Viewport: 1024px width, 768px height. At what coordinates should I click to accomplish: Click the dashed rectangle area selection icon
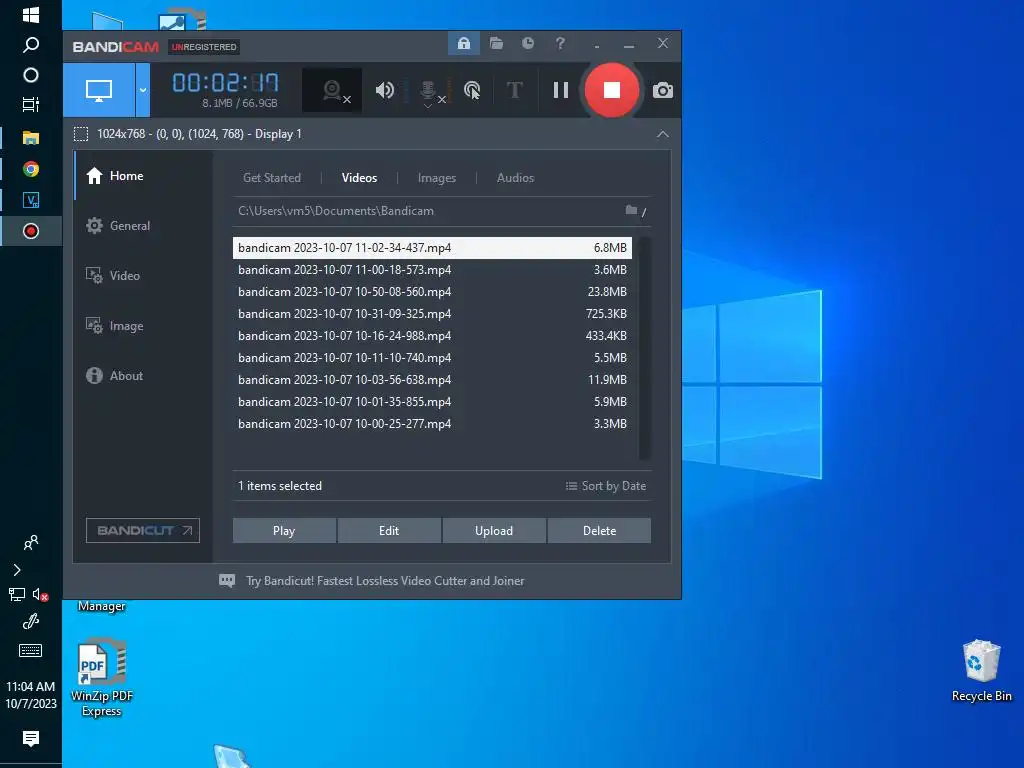tap(81, 134)
